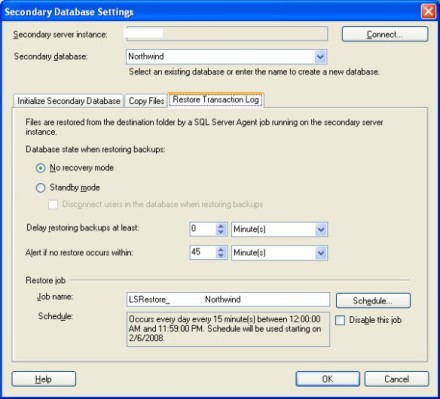Select the Restore Transaction Log tab
The height and width of the screenshot is (399, 440).
pyautogui.click(x=216, y=100)
